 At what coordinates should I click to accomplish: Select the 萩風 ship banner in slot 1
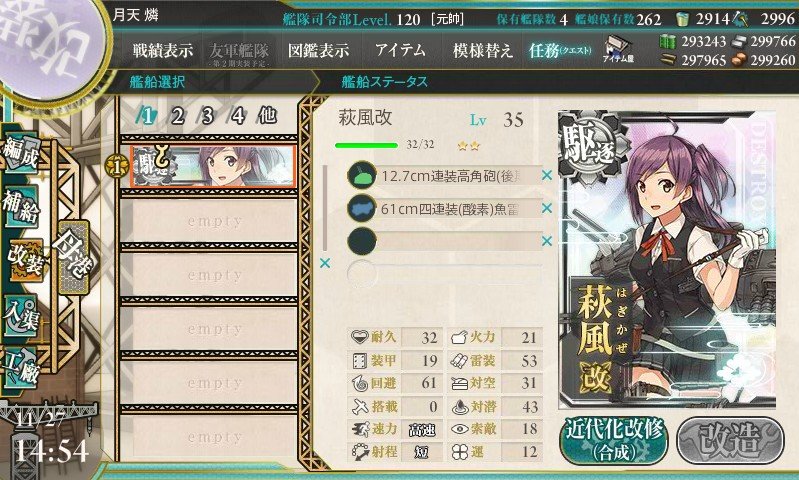click(213, 166)
